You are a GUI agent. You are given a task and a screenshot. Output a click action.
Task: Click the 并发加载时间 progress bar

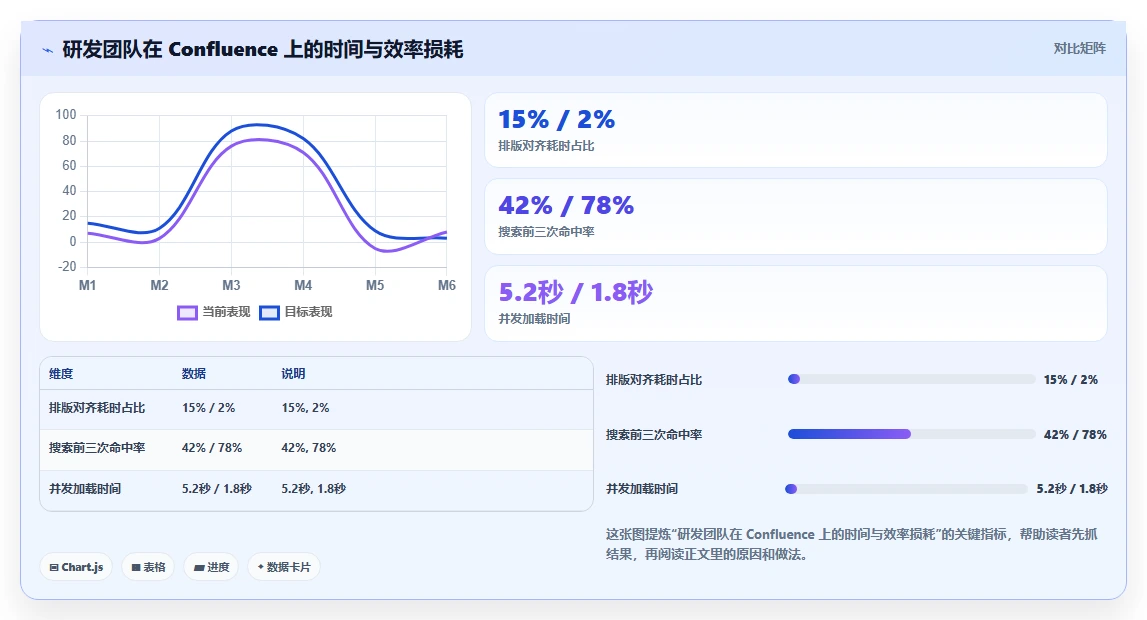click(x=906, y=489)
